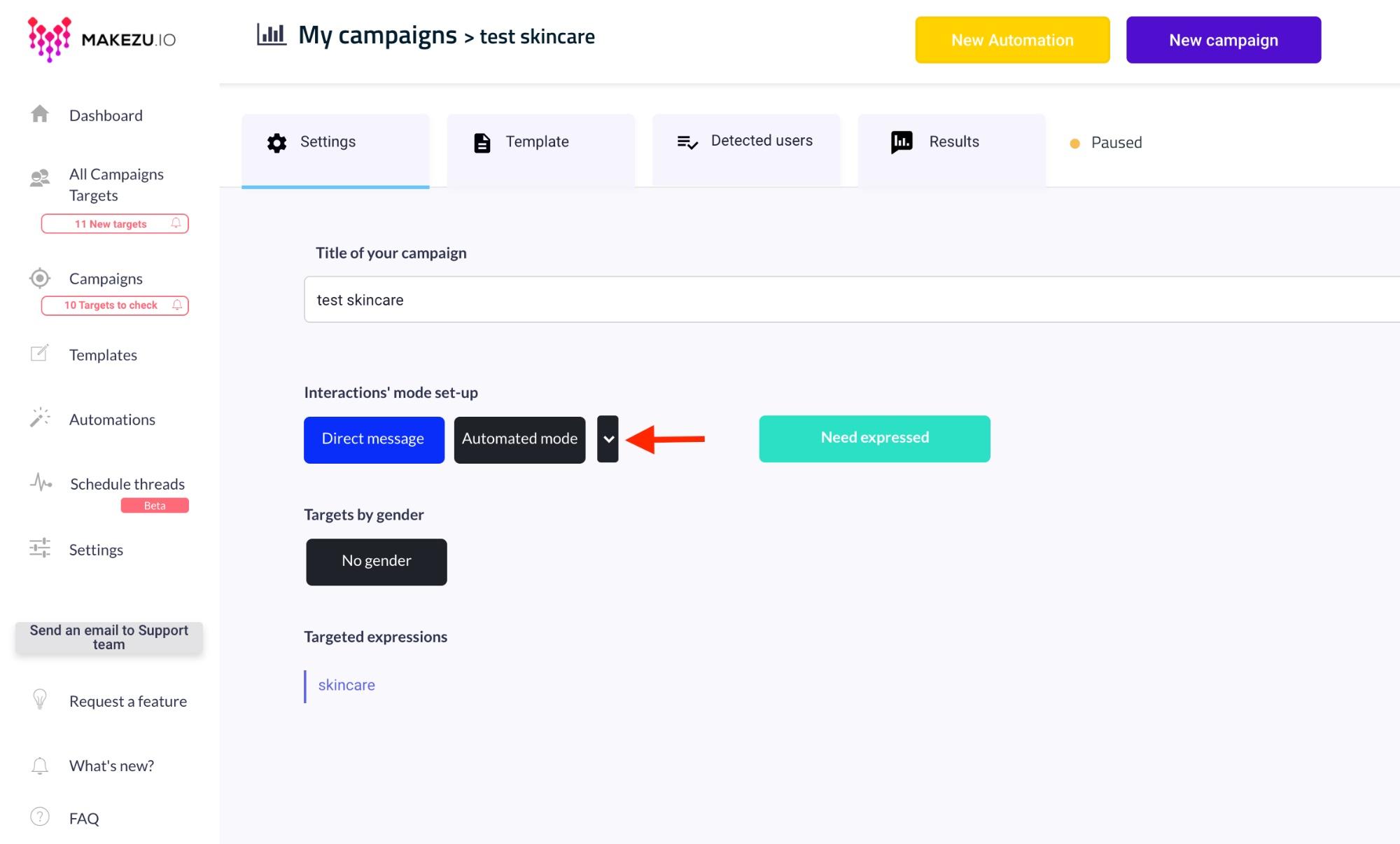Click the FAQ question mark icon
Screen dimensions: 1400x844
[40, 817]
